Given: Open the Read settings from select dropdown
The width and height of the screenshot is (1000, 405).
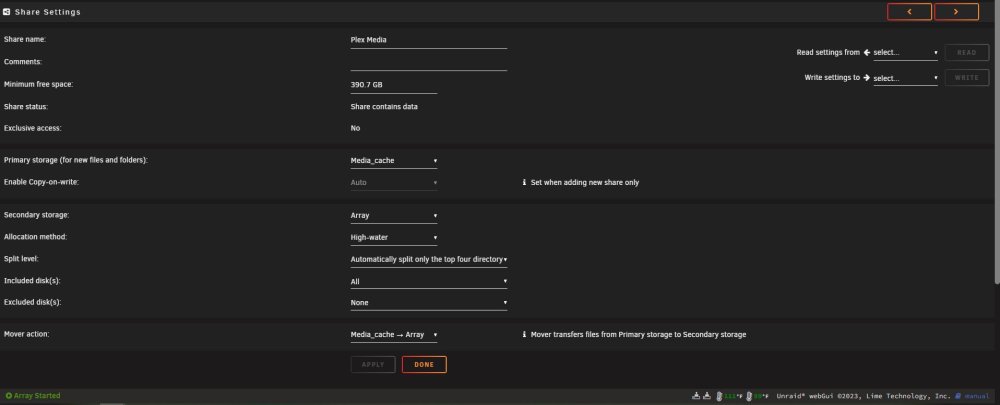Looking at the screenshot, I should [x=906, y=52].
